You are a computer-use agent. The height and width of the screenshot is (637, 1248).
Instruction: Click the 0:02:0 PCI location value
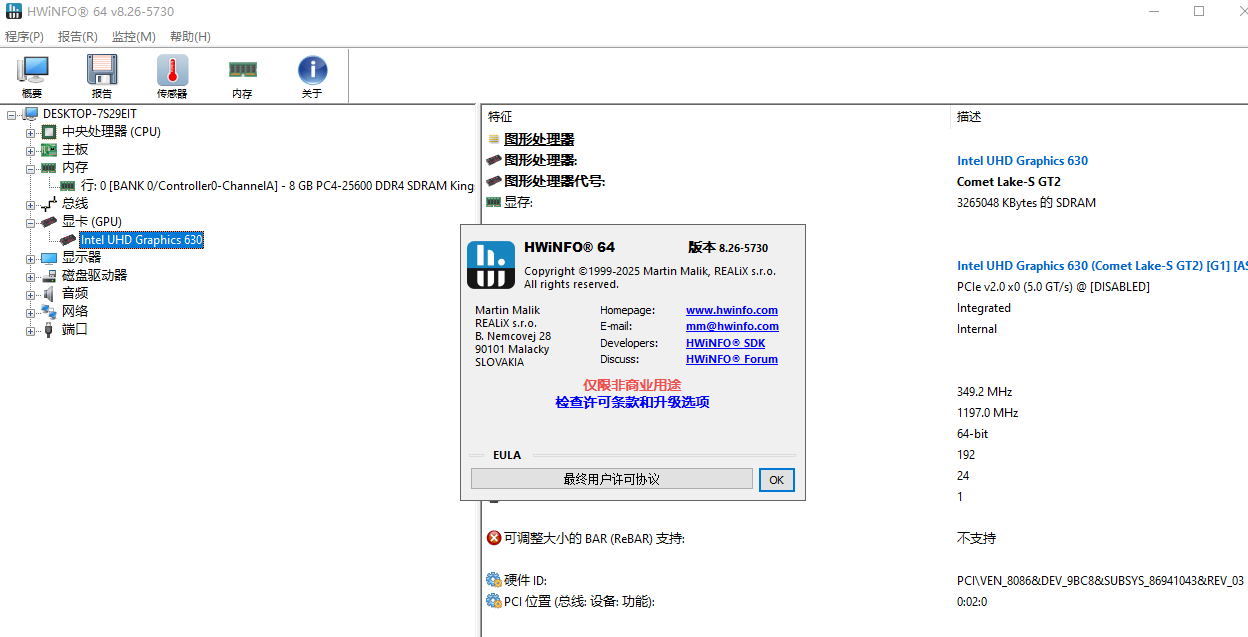972,601
